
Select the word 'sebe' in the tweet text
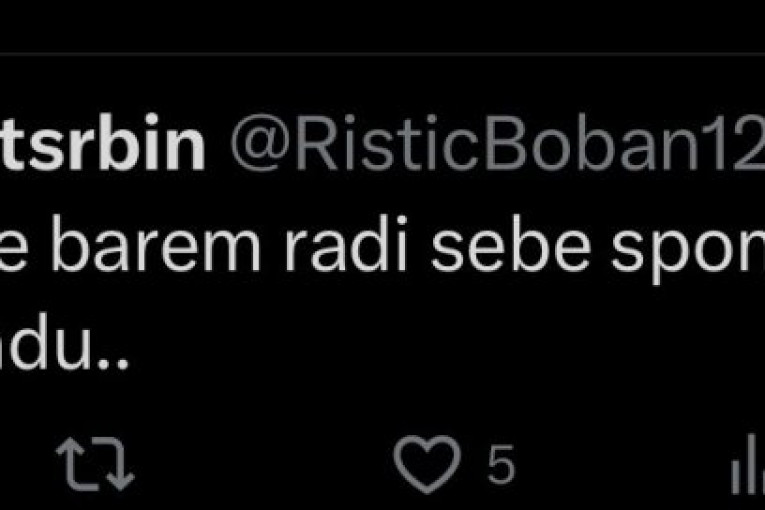[510, 243]
